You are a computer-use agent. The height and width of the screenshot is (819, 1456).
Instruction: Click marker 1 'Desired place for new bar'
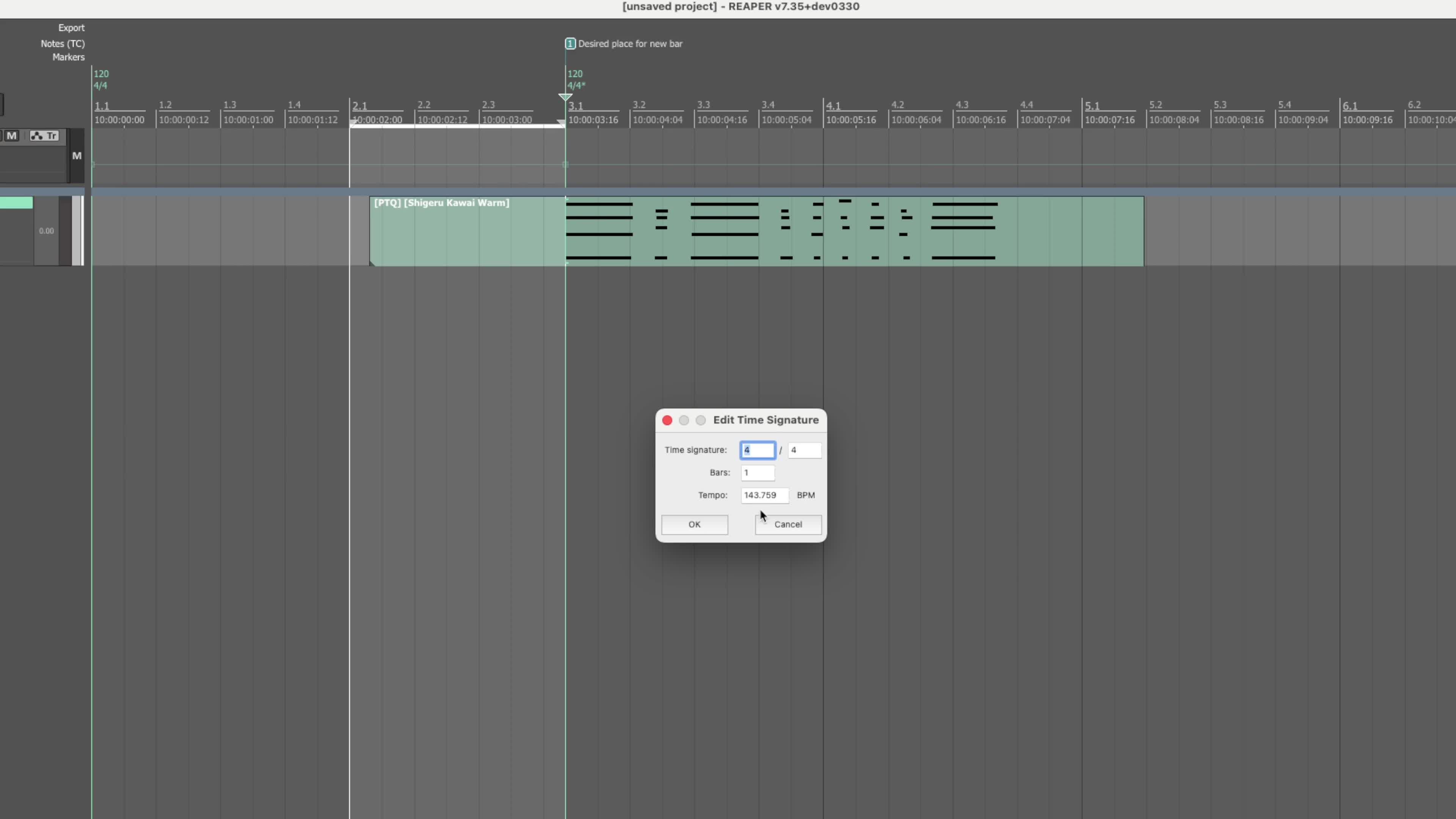570,44
